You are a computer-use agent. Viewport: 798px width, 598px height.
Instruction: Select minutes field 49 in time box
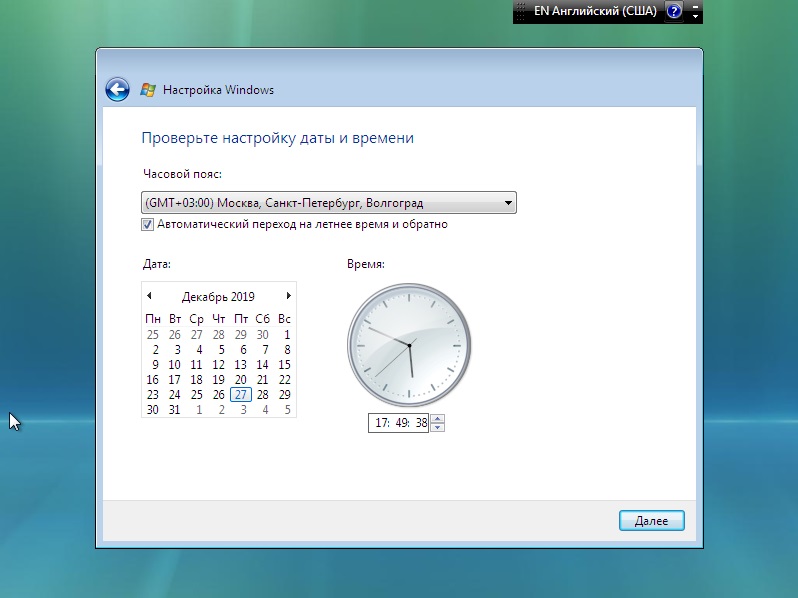402,423
